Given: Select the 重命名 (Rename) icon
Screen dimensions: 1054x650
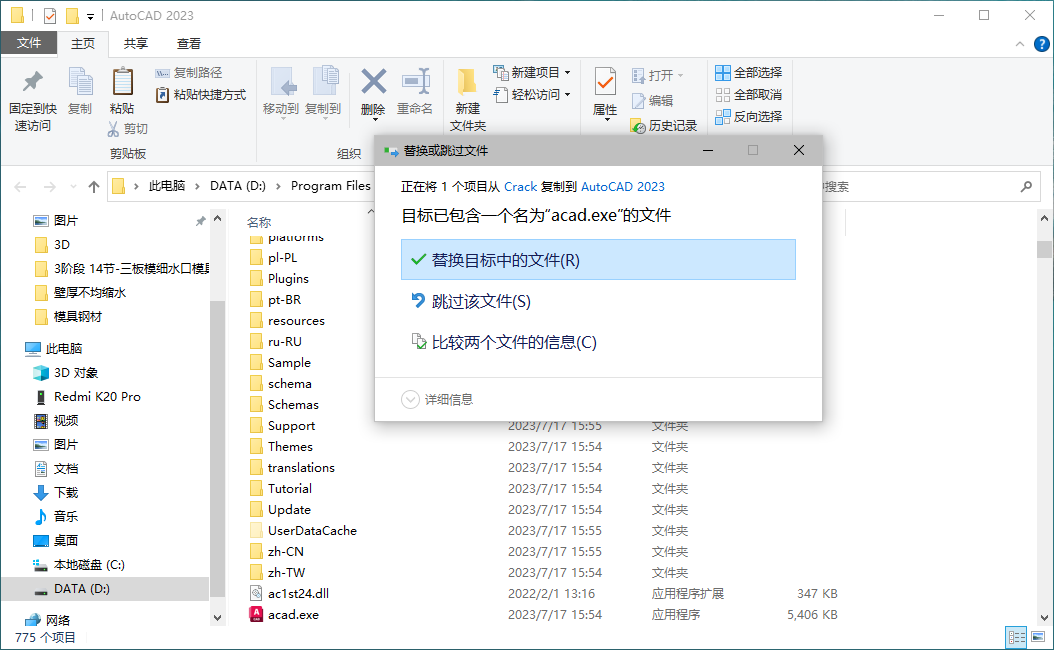Looking at the screenshot, I should tap(418, 85).
